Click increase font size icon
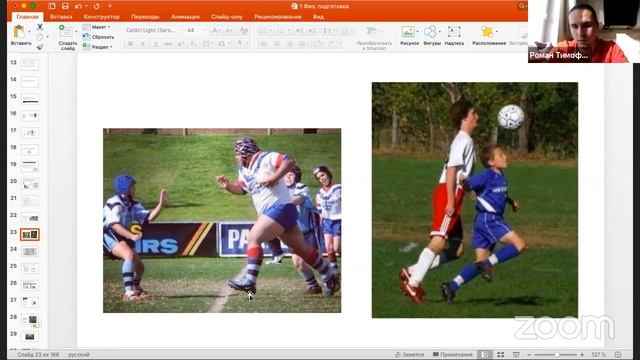 [216, 30]
